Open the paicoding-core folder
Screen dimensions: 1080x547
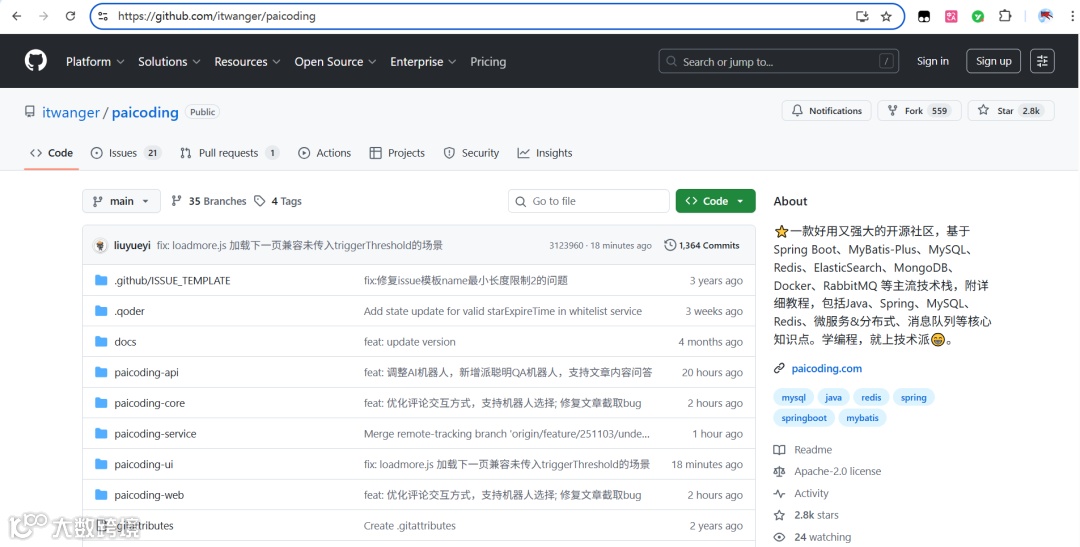point(149,403)
